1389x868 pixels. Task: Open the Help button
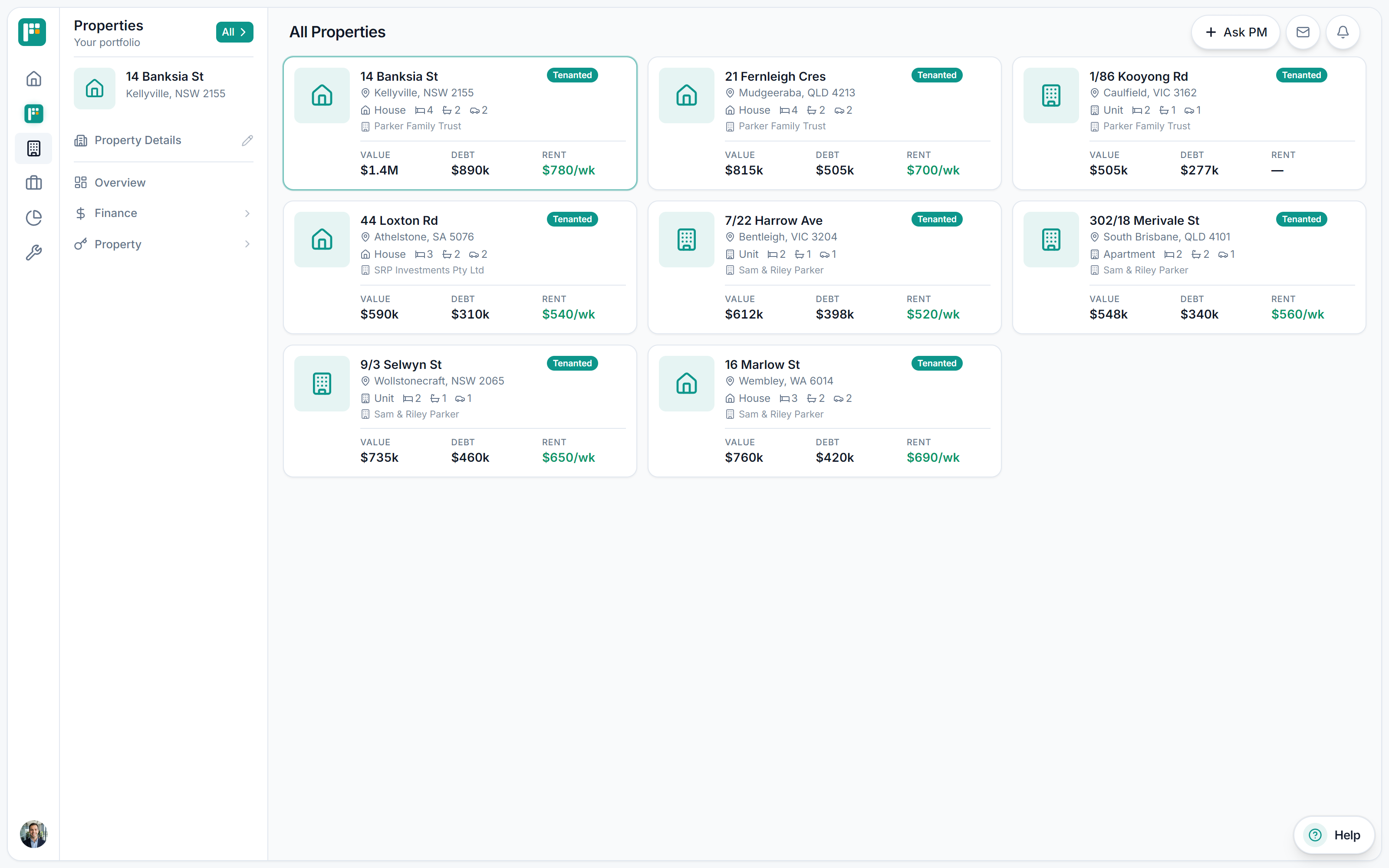1334,835
